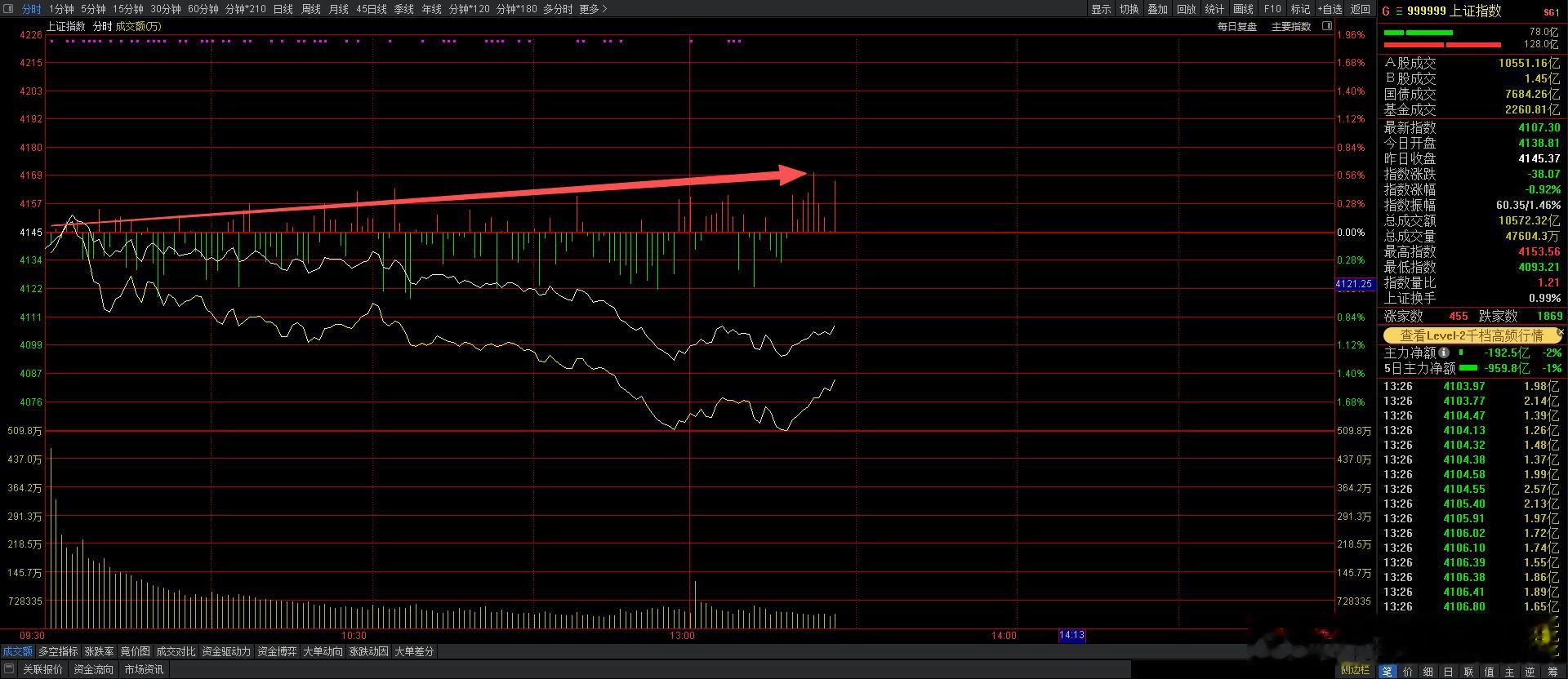Screen dimensions: 1568x679
Task: Click the G icon before stock code 999999
Action: [x=1385, y=11]
